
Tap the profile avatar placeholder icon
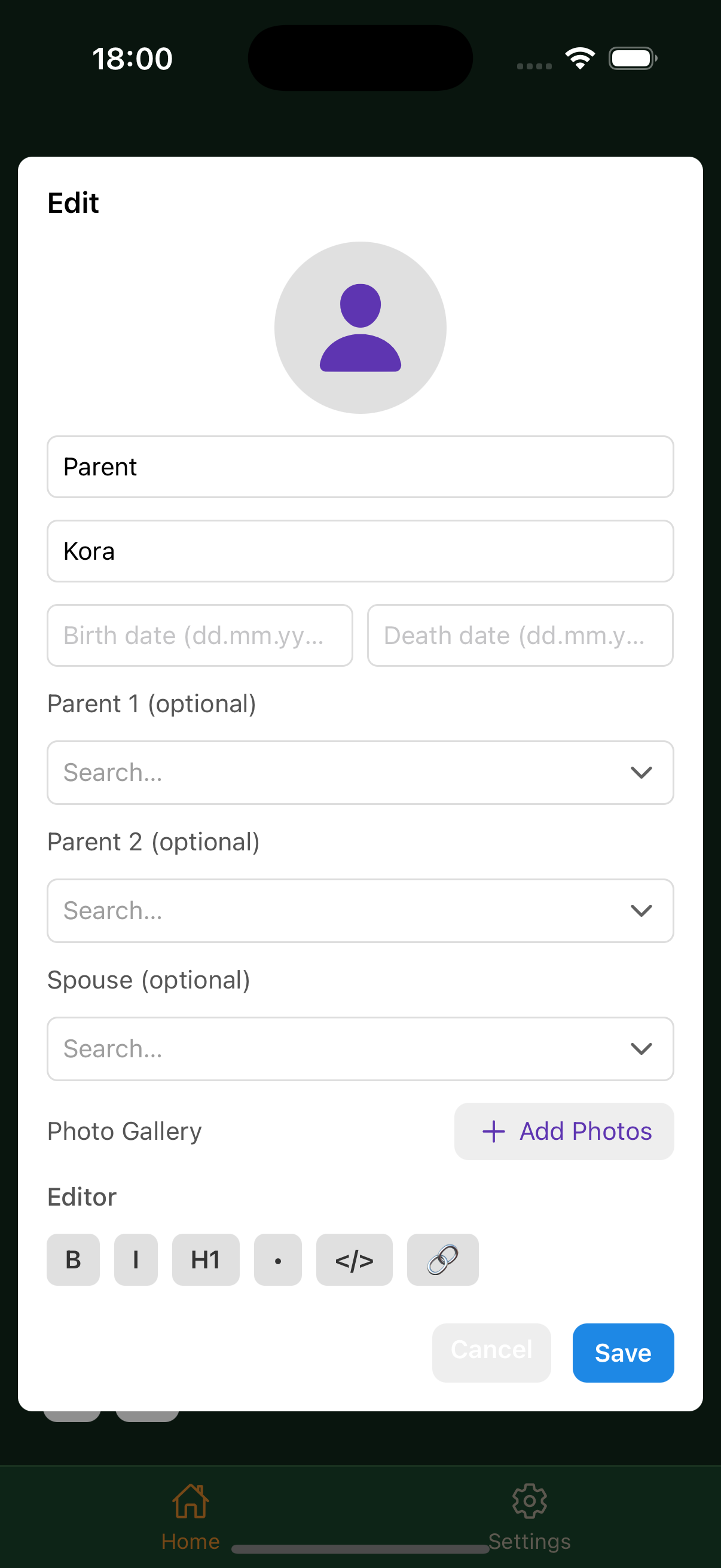point(360,328)
